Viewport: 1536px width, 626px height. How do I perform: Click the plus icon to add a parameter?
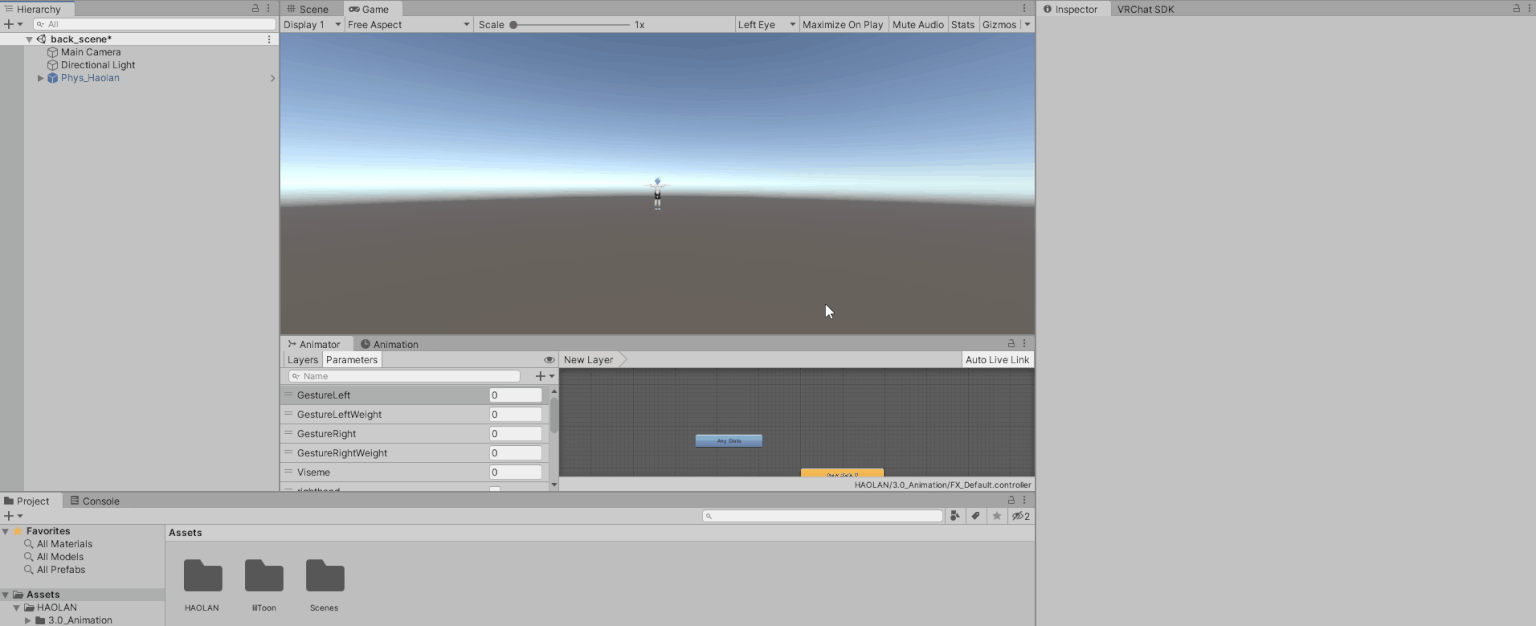537,375
